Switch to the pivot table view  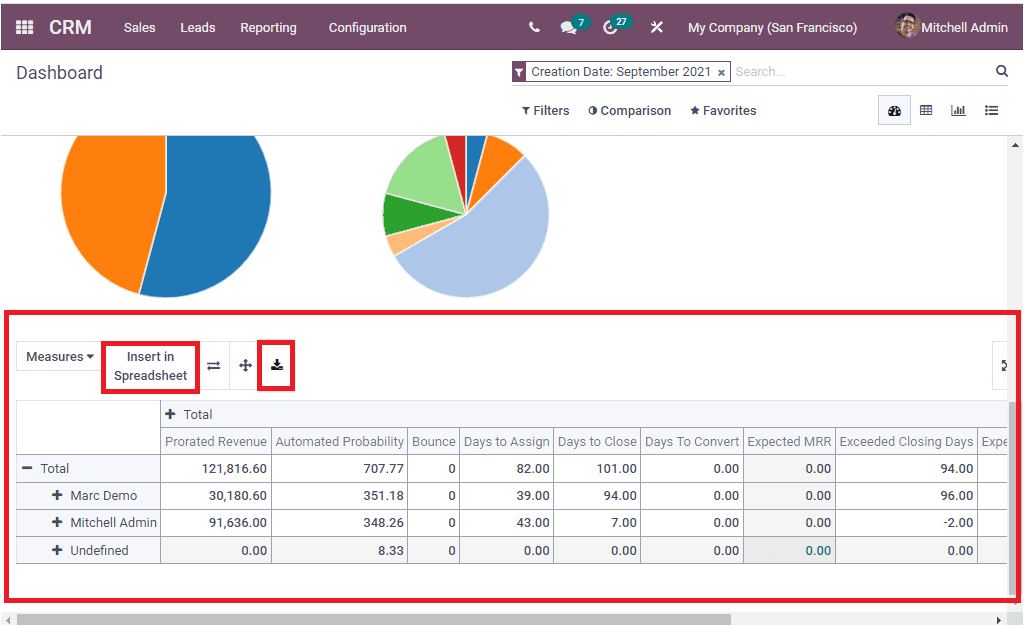click(x=925, y=110)
